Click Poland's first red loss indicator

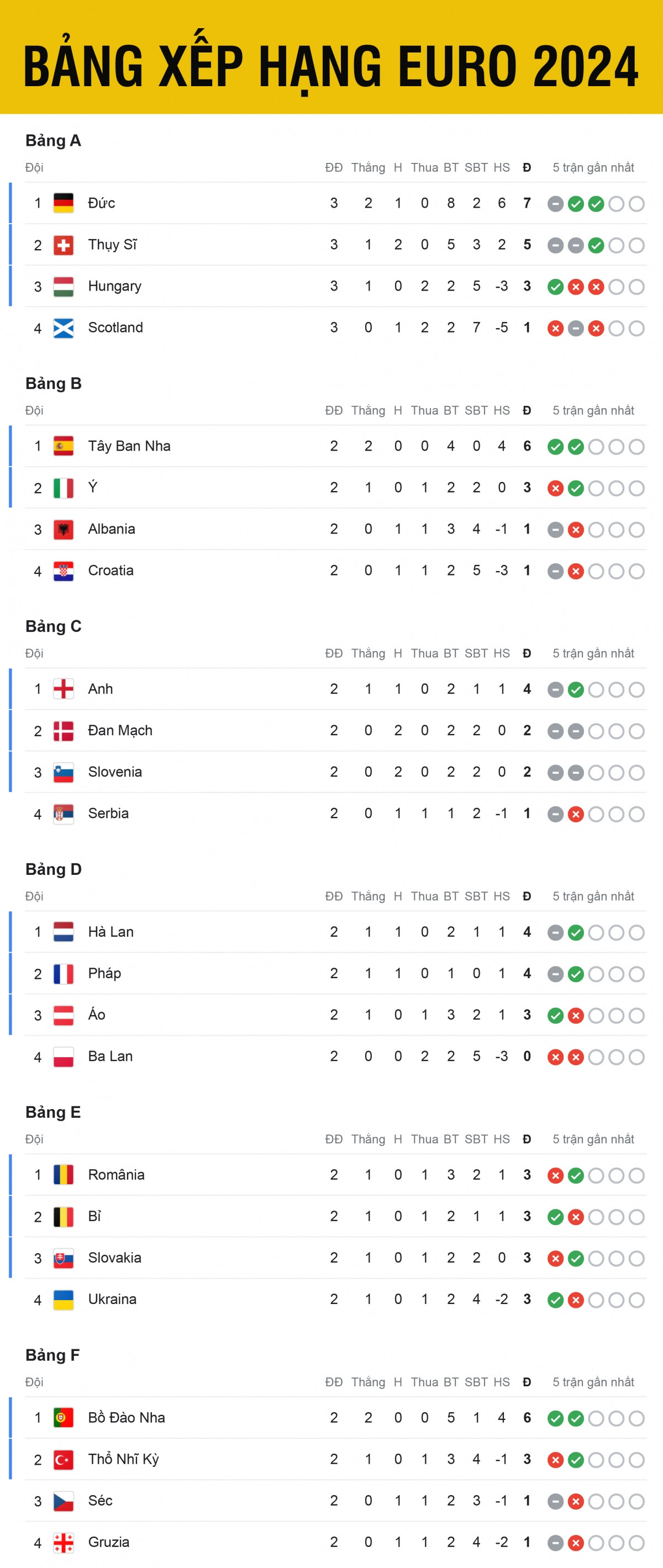click(555, 1057)
